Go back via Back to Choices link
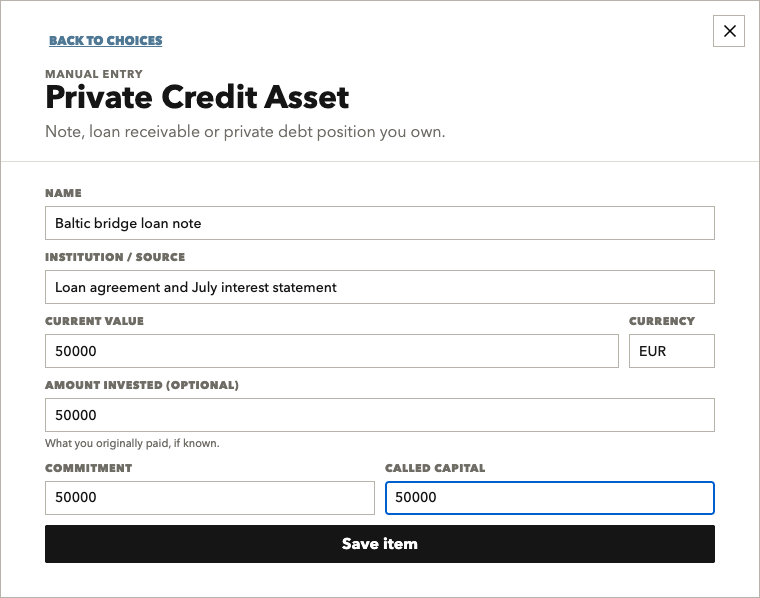The height and width of the screenshot is (598, 760). click(x=106, y=40)
